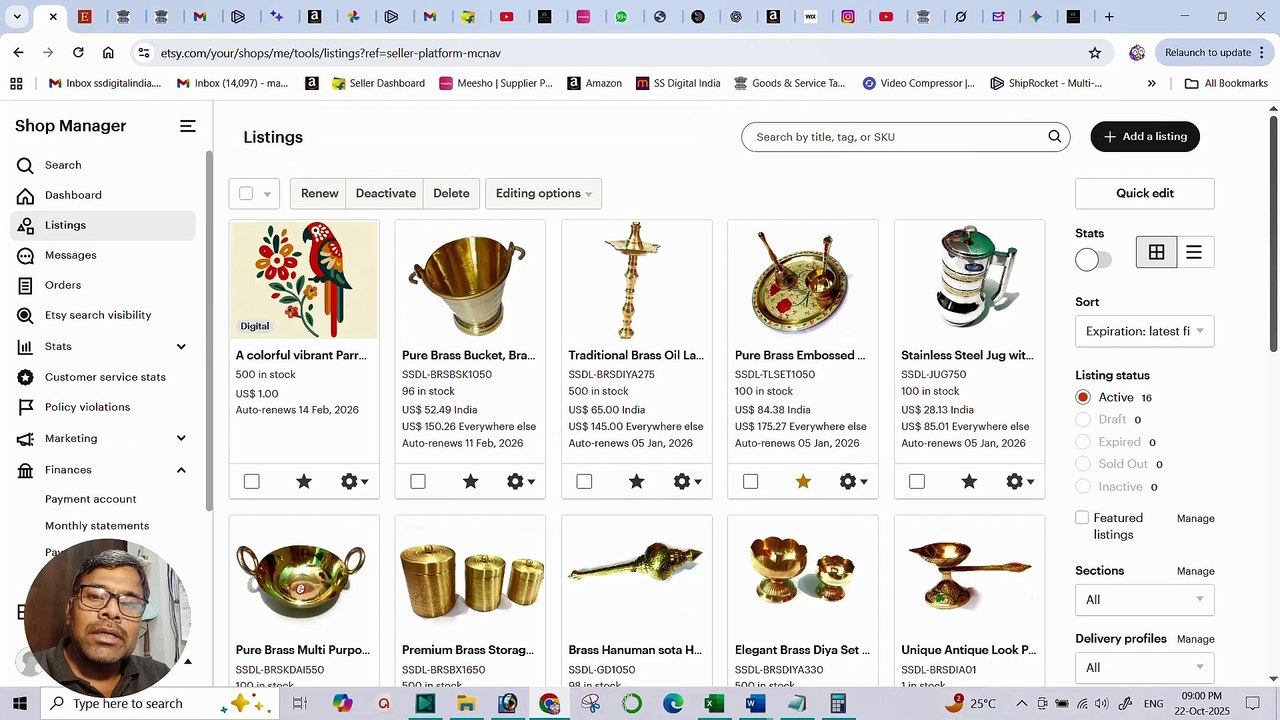1280x720 pixels.
Task: Collapse the Shop Manager sidebar menu icon
Action: (x=188, y=126)
